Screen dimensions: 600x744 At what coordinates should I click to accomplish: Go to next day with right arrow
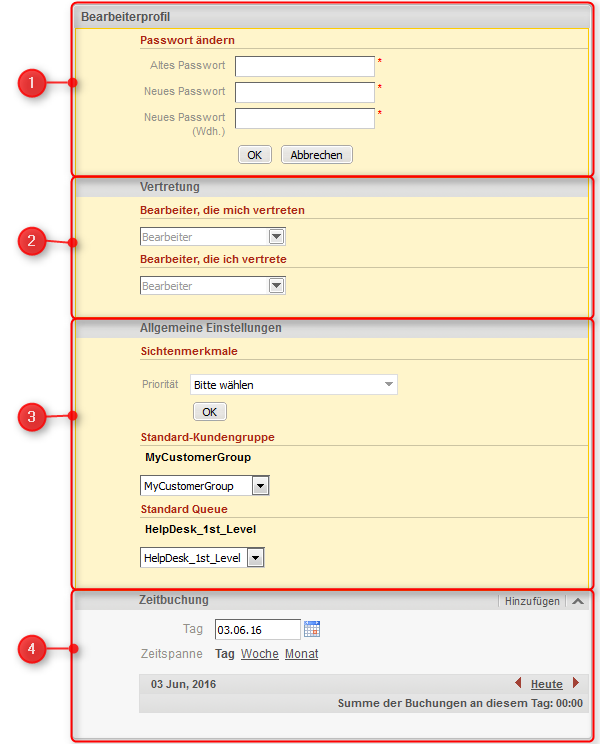tap(575, 684)
